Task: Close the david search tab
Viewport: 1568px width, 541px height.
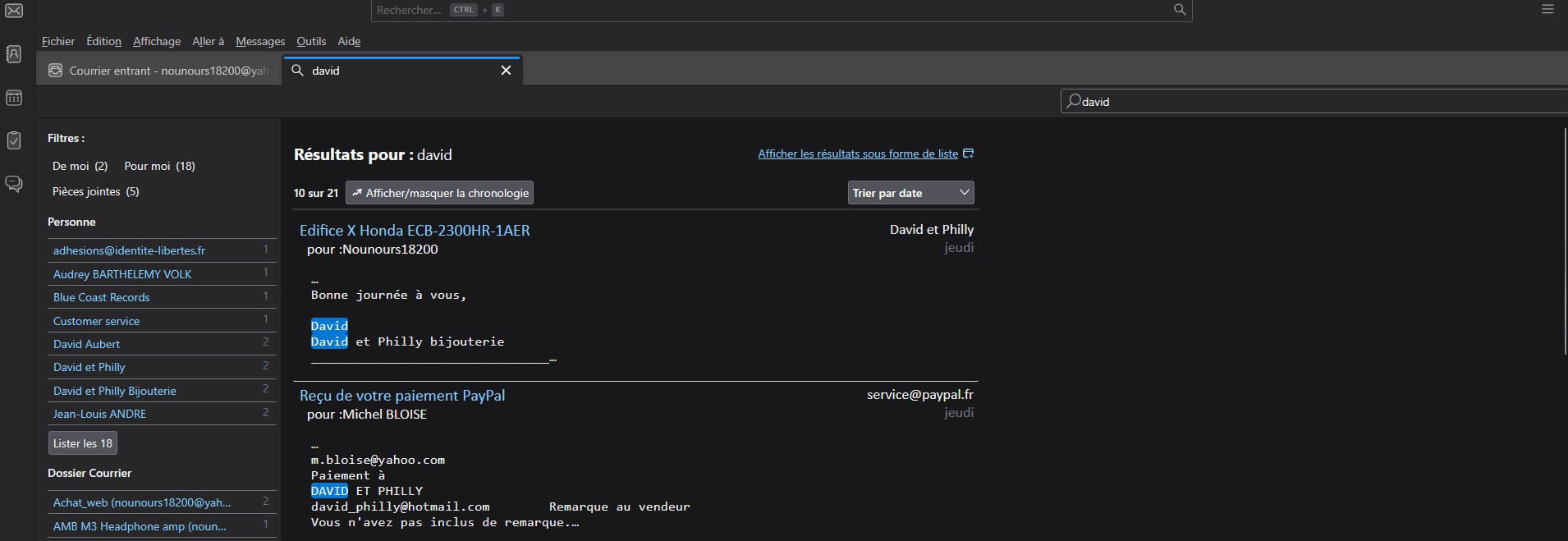Action: click(506, 71)
